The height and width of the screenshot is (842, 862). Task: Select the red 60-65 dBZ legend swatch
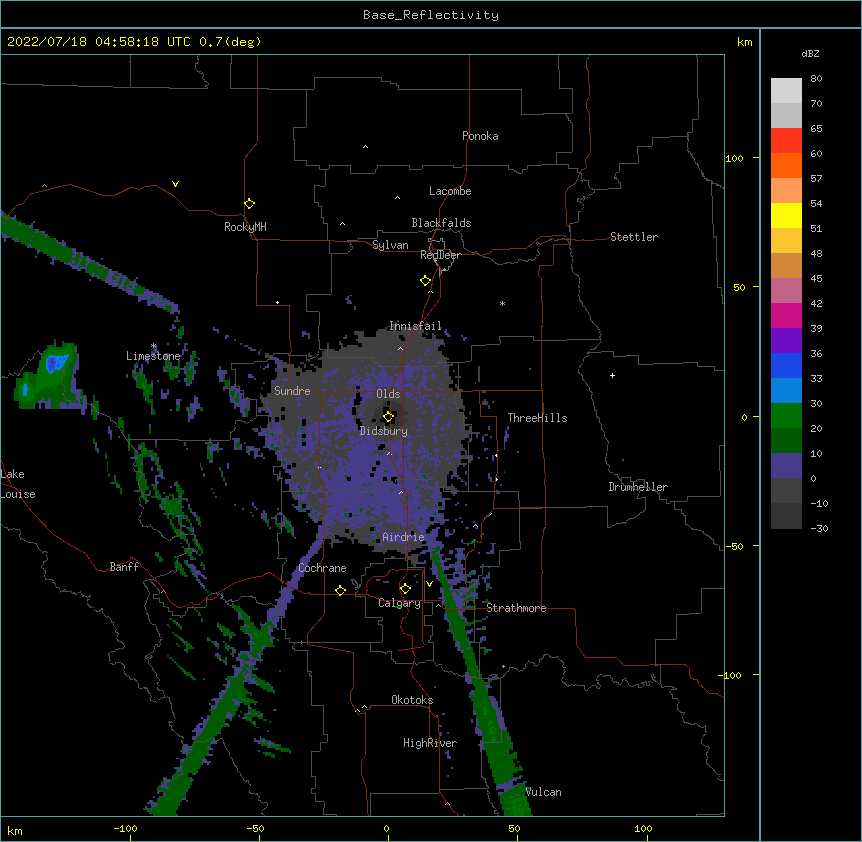tap(786, 140)
